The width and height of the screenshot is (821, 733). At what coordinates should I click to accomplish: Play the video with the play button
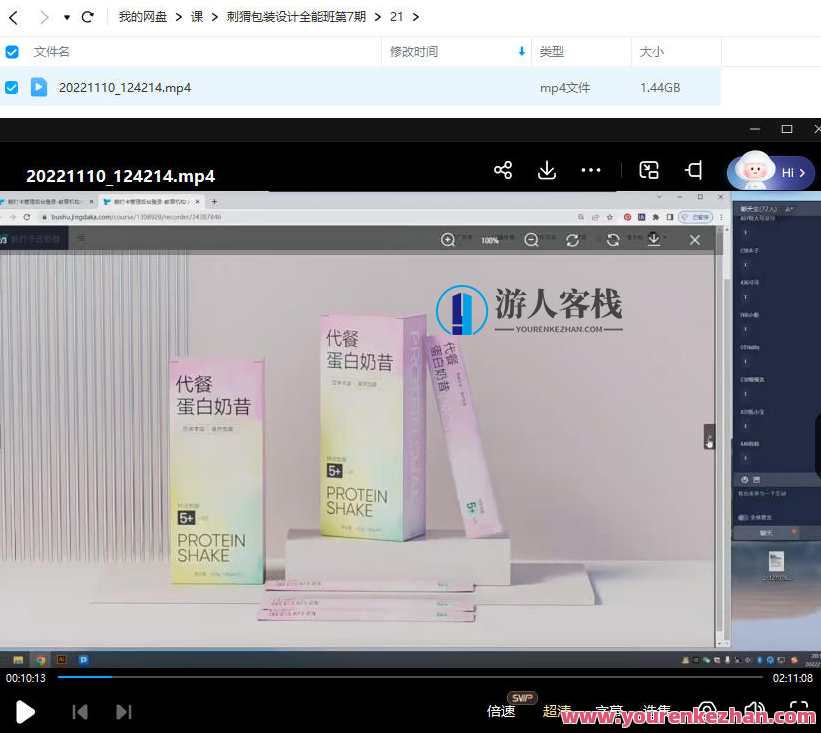coord(26,711)
